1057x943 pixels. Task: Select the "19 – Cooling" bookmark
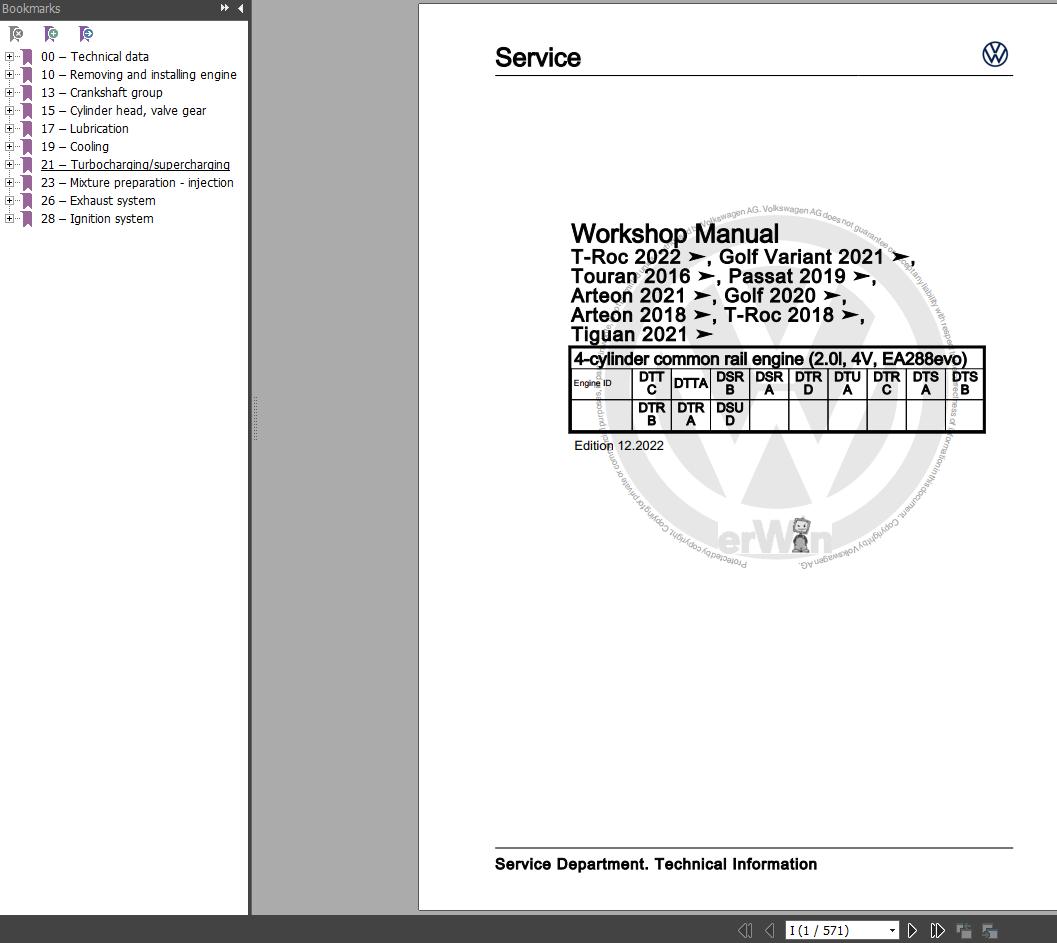76,146
